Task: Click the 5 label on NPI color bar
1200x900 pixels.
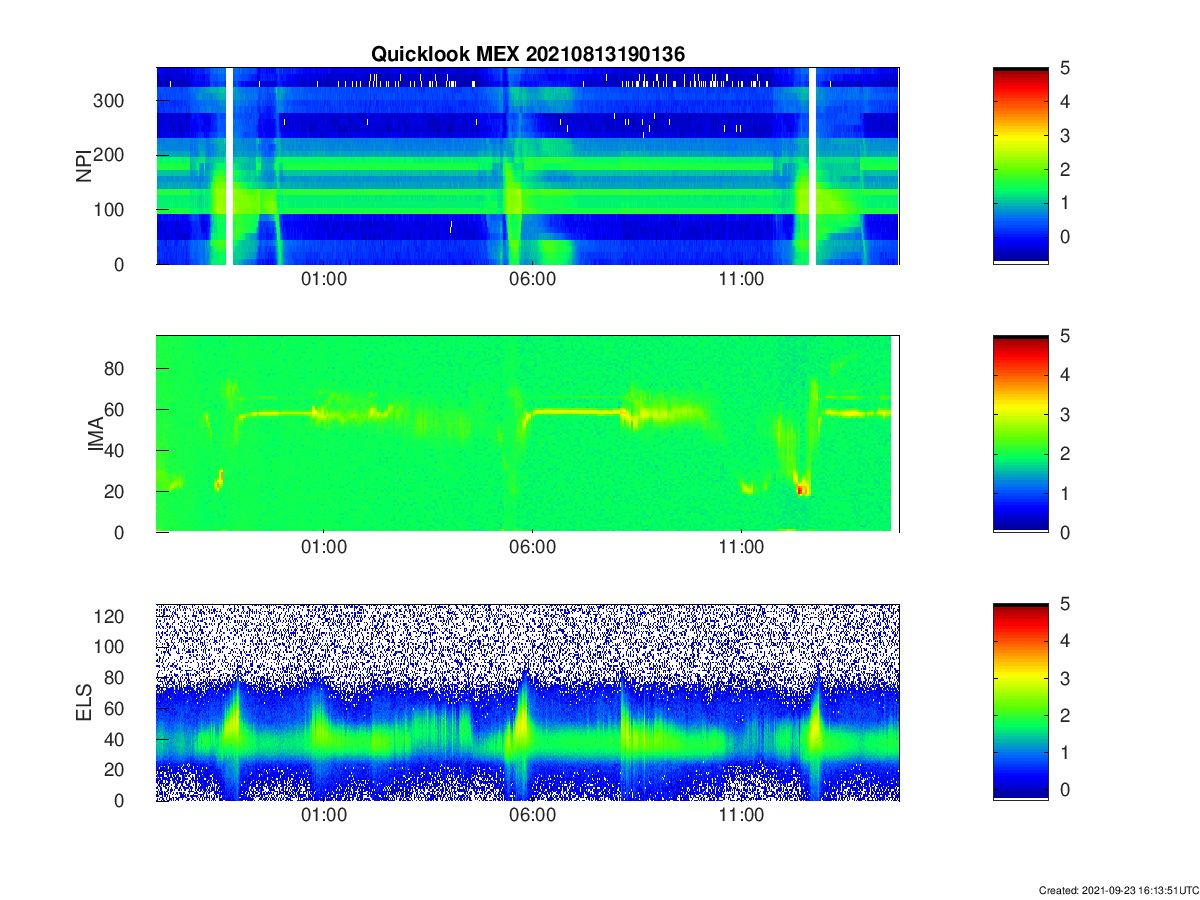Action: [1064, 68]
